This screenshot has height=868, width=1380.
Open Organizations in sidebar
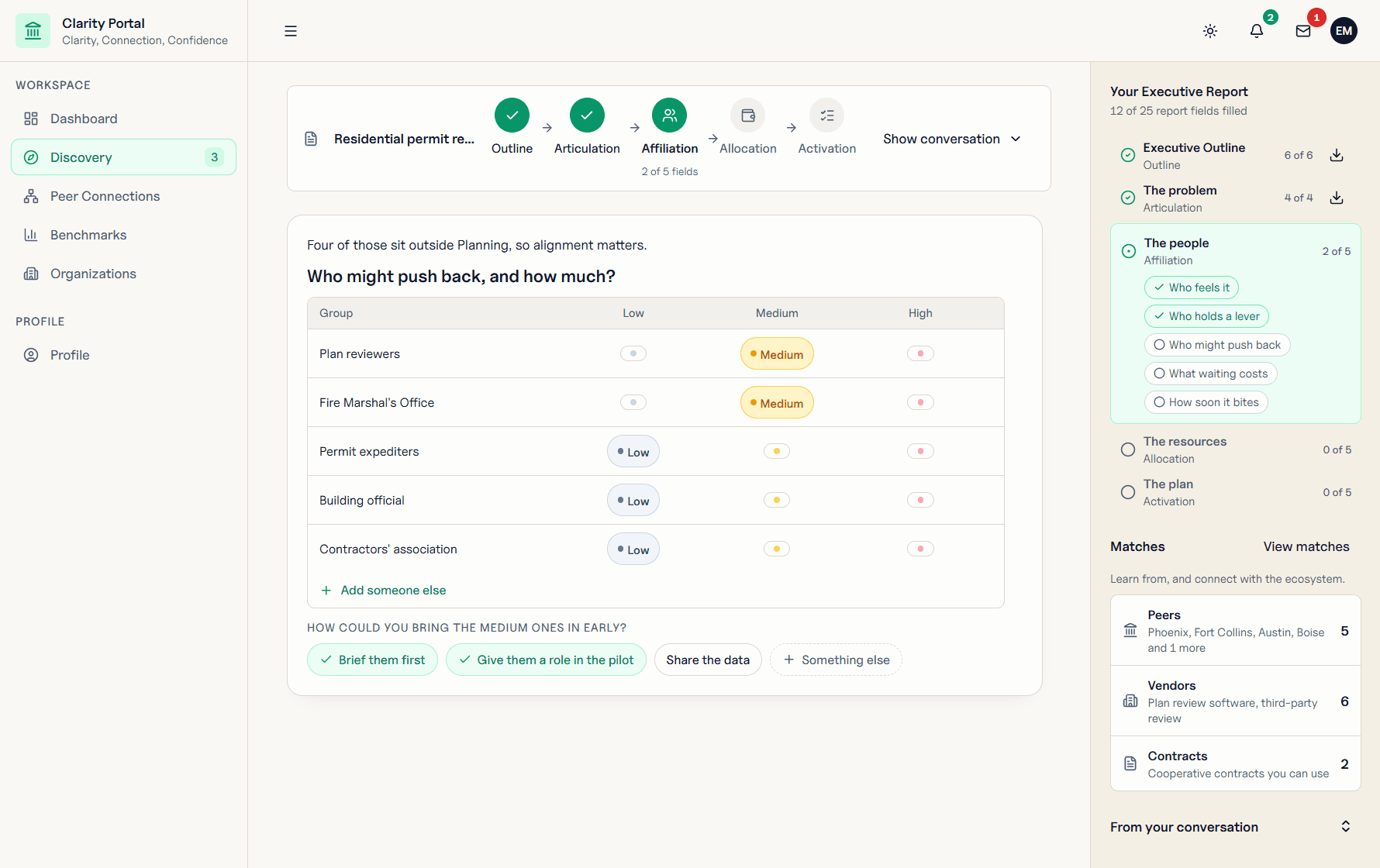pyautogui.click(x=123, y=274)
